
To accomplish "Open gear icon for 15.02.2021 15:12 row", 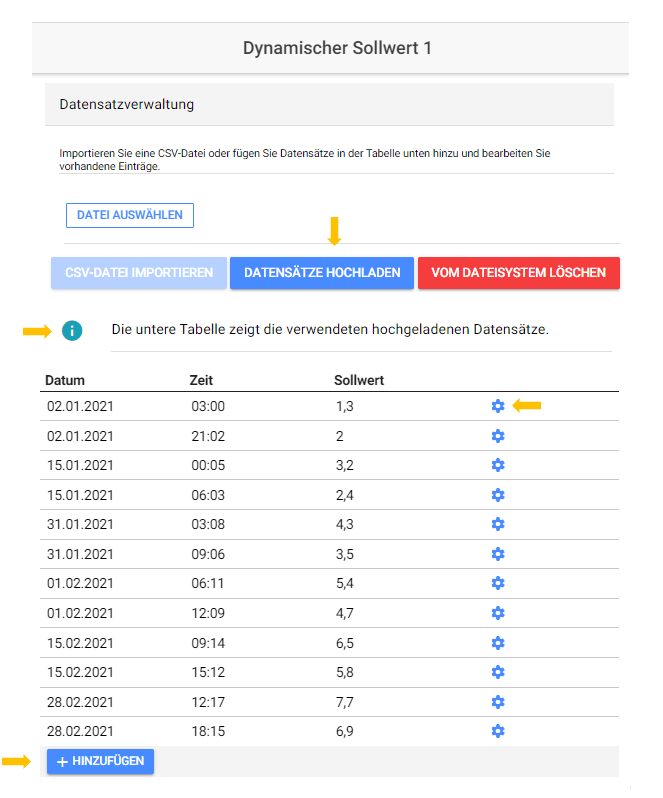I will 498,672.
